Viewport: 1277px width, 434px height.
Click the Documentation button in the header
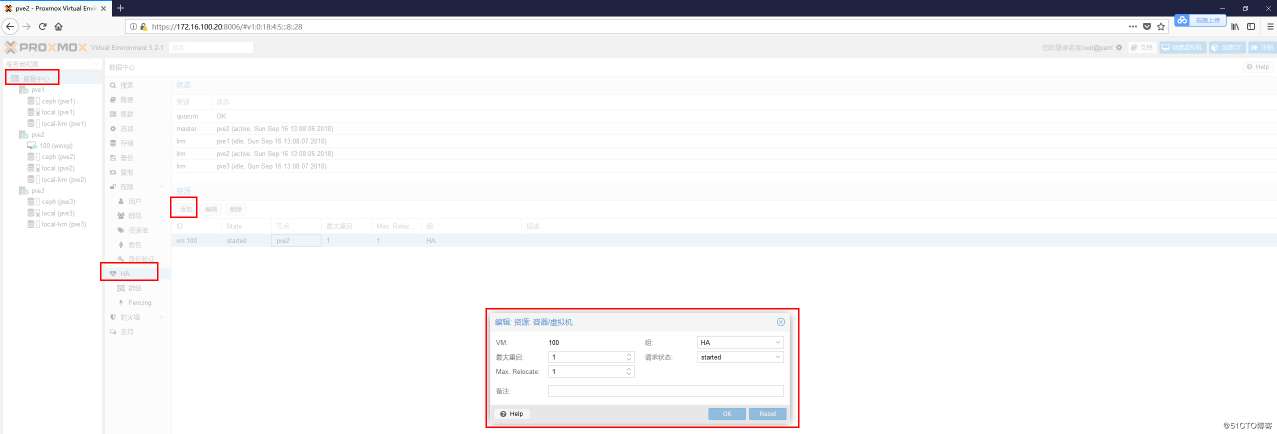[1143, 47]
